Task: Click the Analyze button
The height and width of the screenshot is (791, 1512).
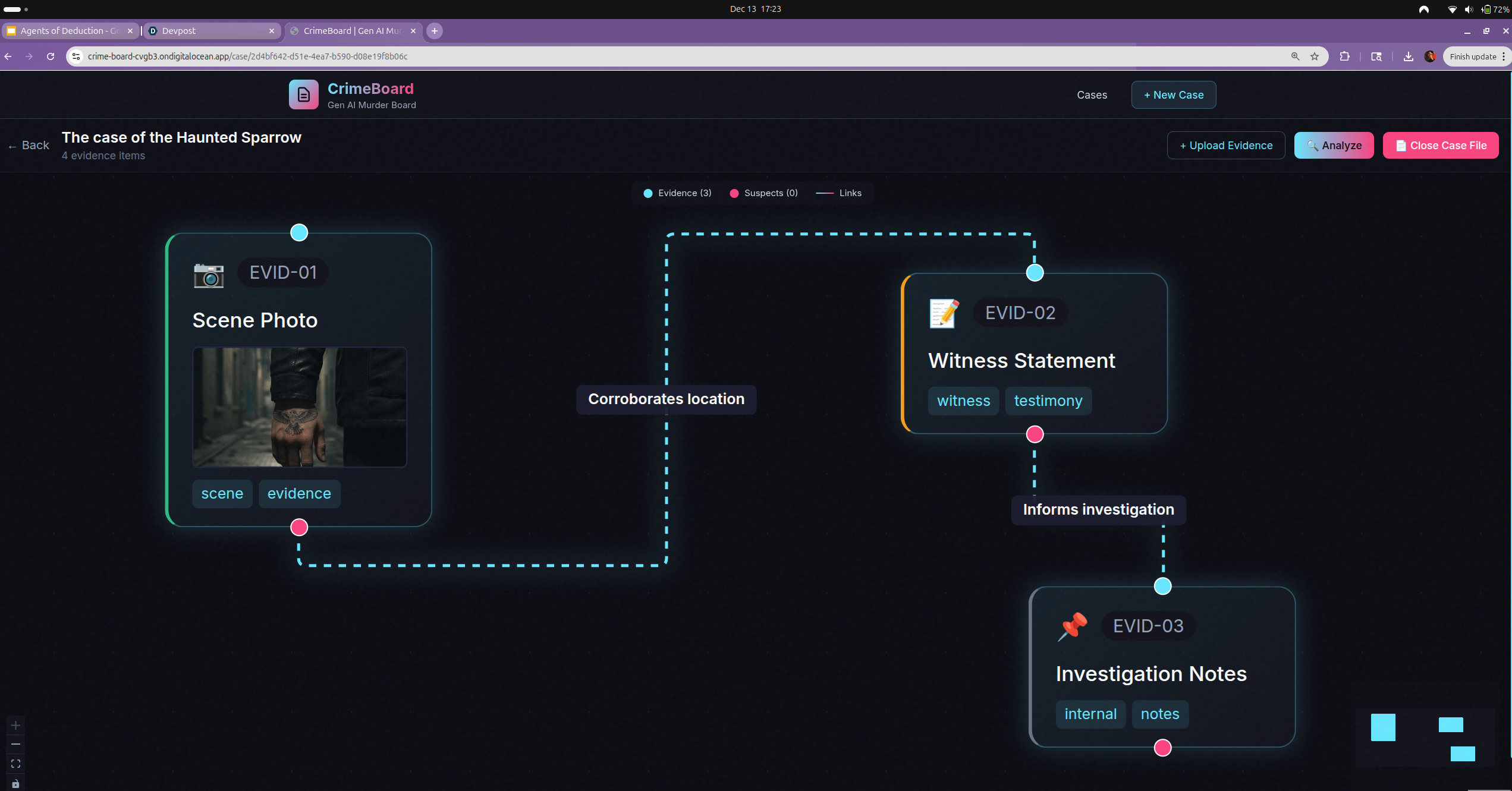Action: coord(1334,146)
